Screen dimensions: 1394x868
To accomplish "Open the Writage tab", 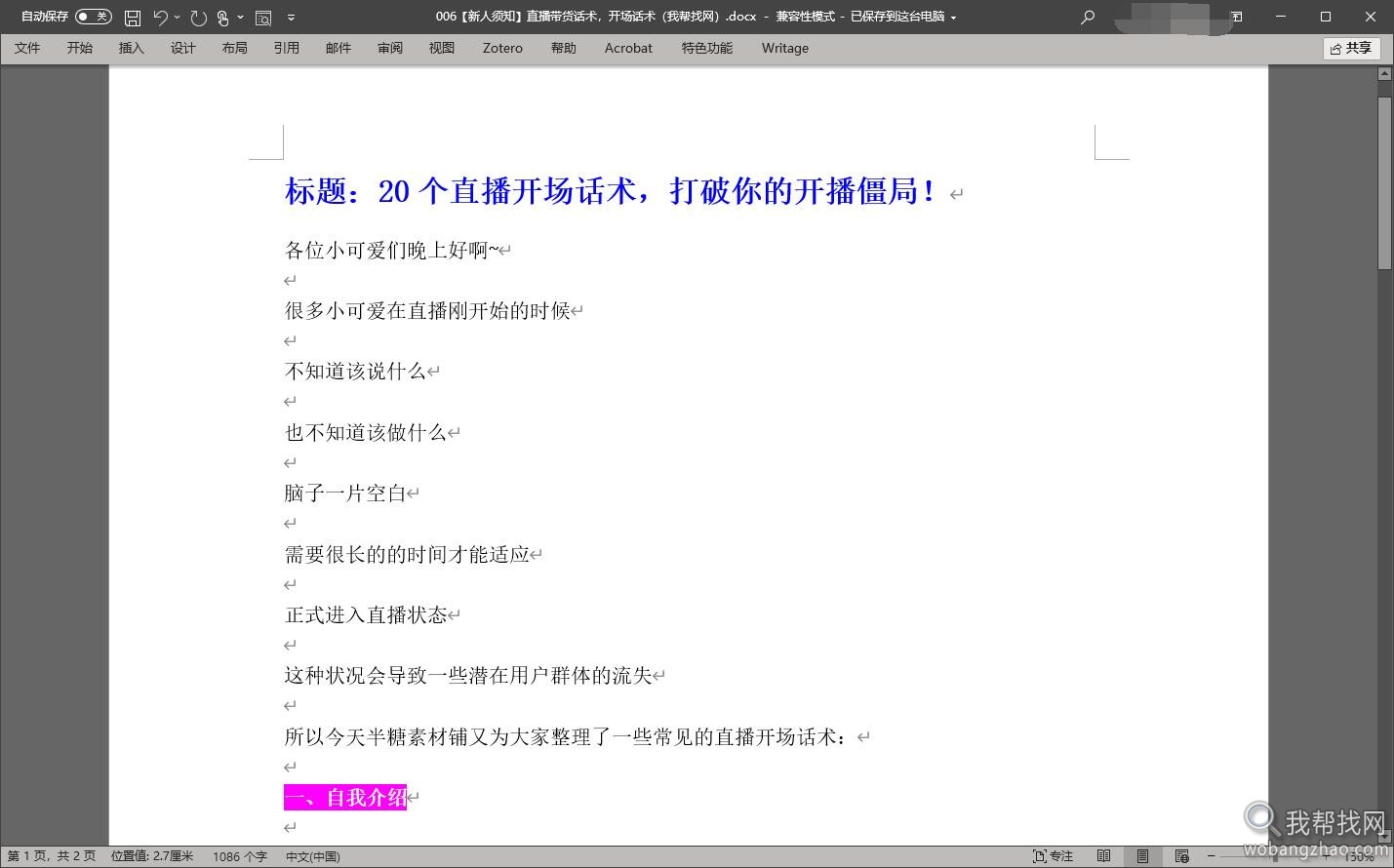I will coord(785,48).
